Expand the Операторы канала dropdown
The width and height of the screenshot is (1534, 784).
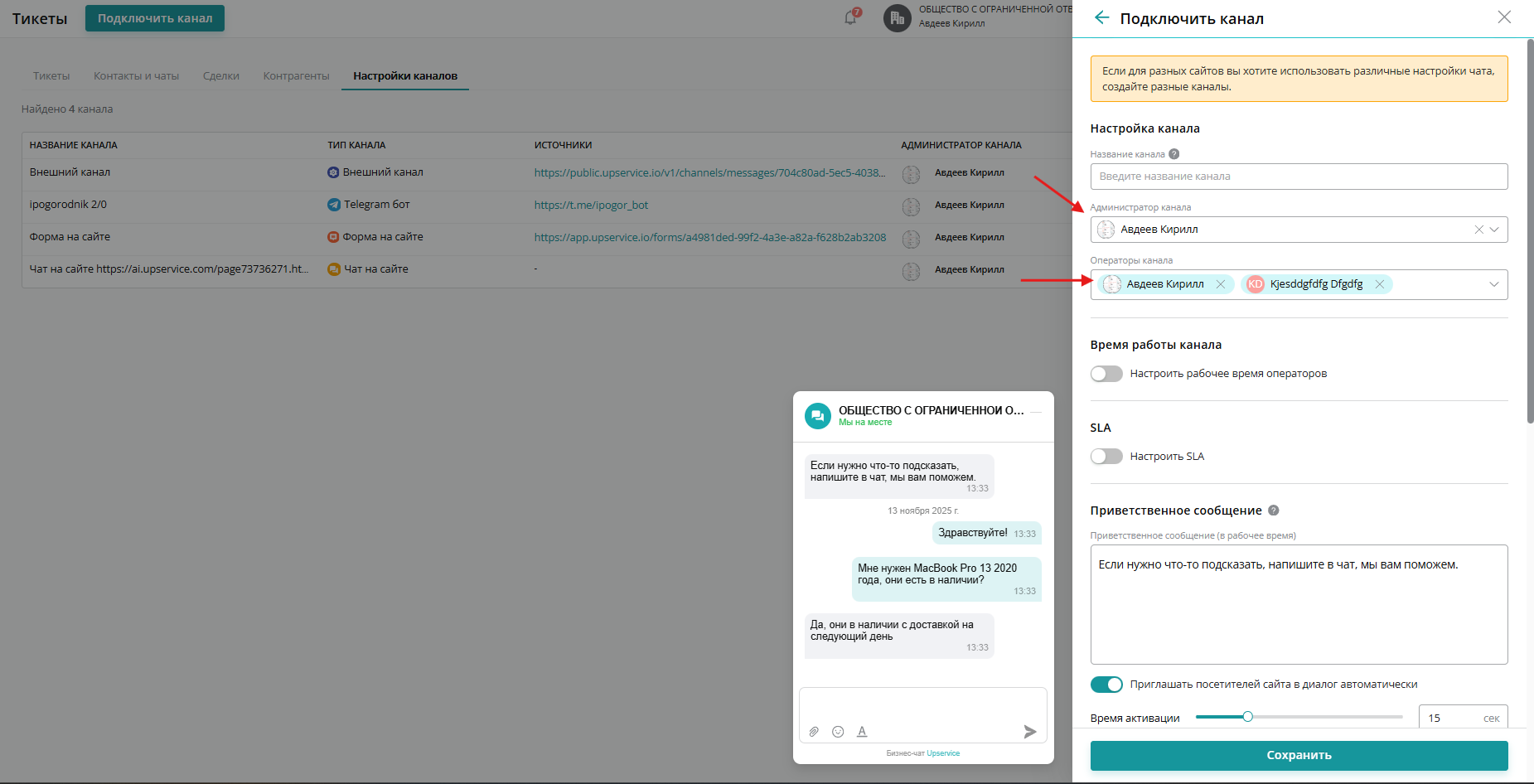click(1494, 284)
